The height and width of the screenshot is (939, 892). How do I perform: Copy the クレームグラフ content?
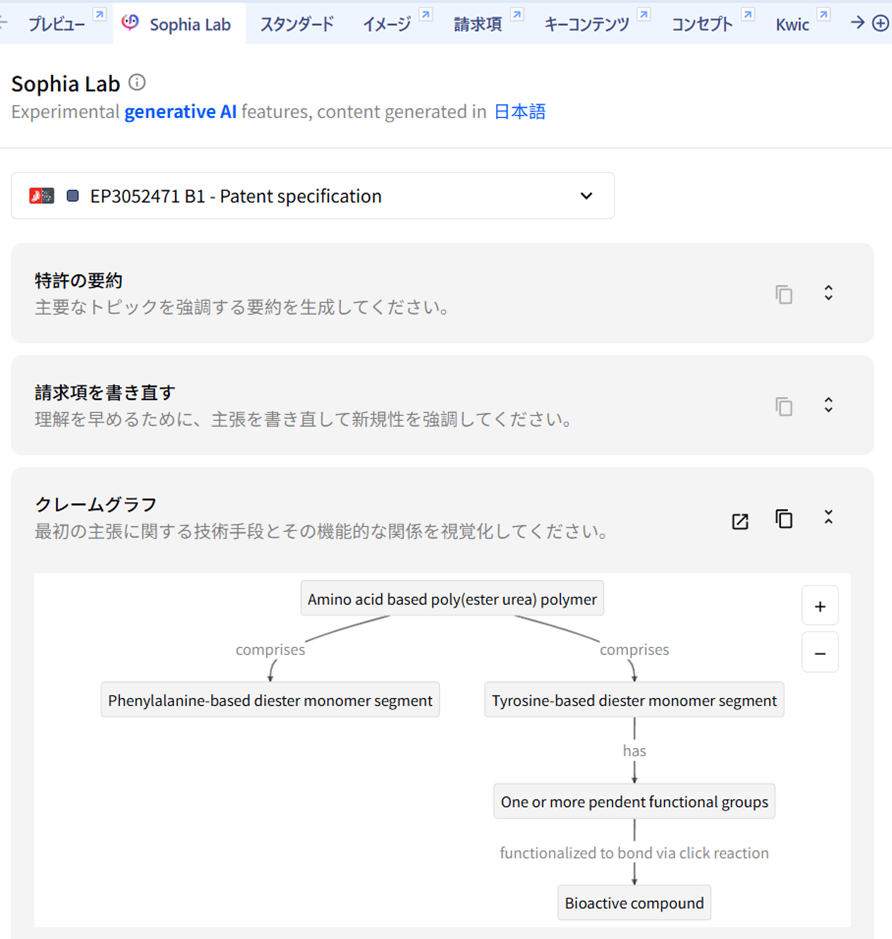click(784, 519)
